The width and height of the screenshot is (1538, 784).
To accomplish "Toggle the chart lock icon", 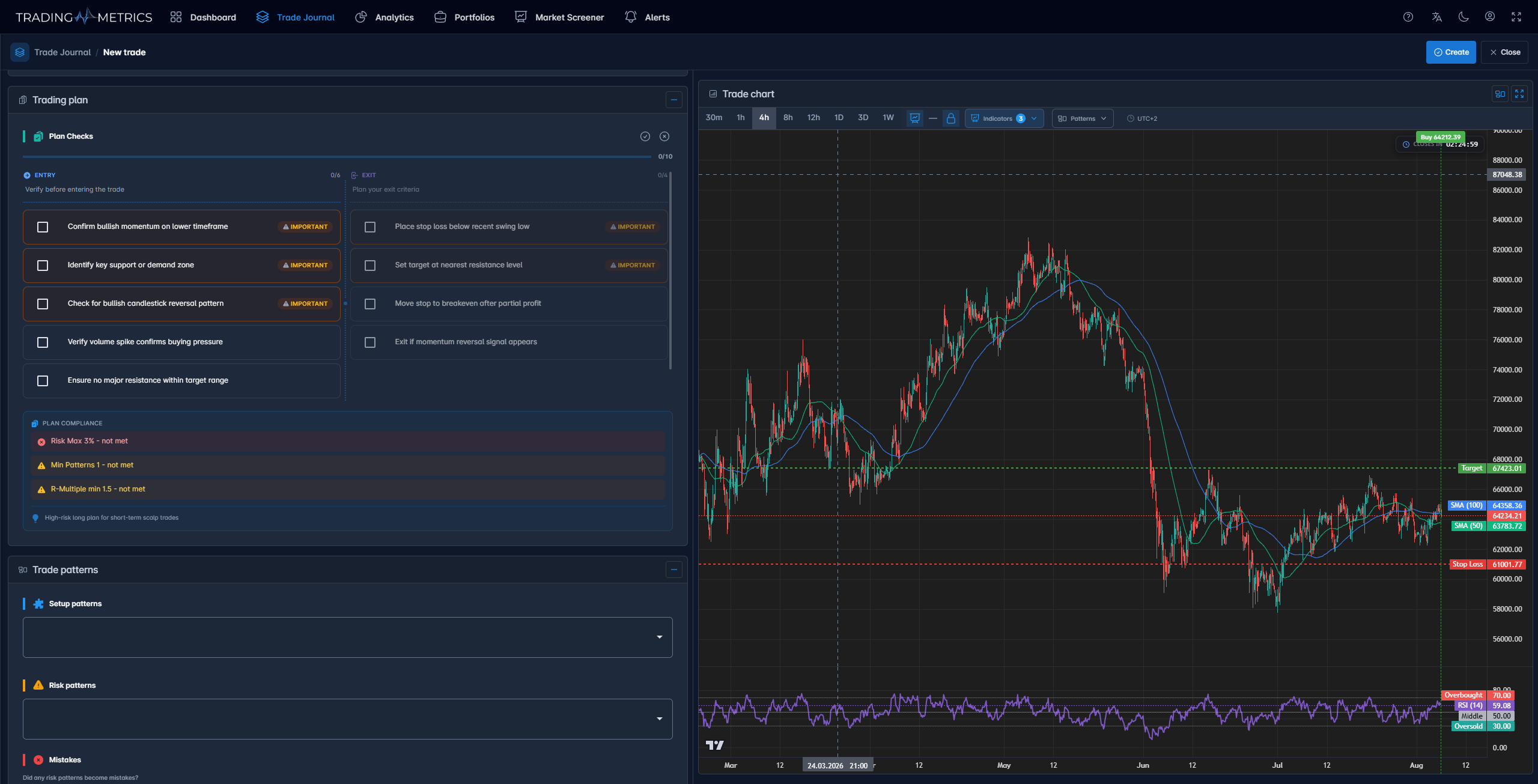I will (950, 118).
